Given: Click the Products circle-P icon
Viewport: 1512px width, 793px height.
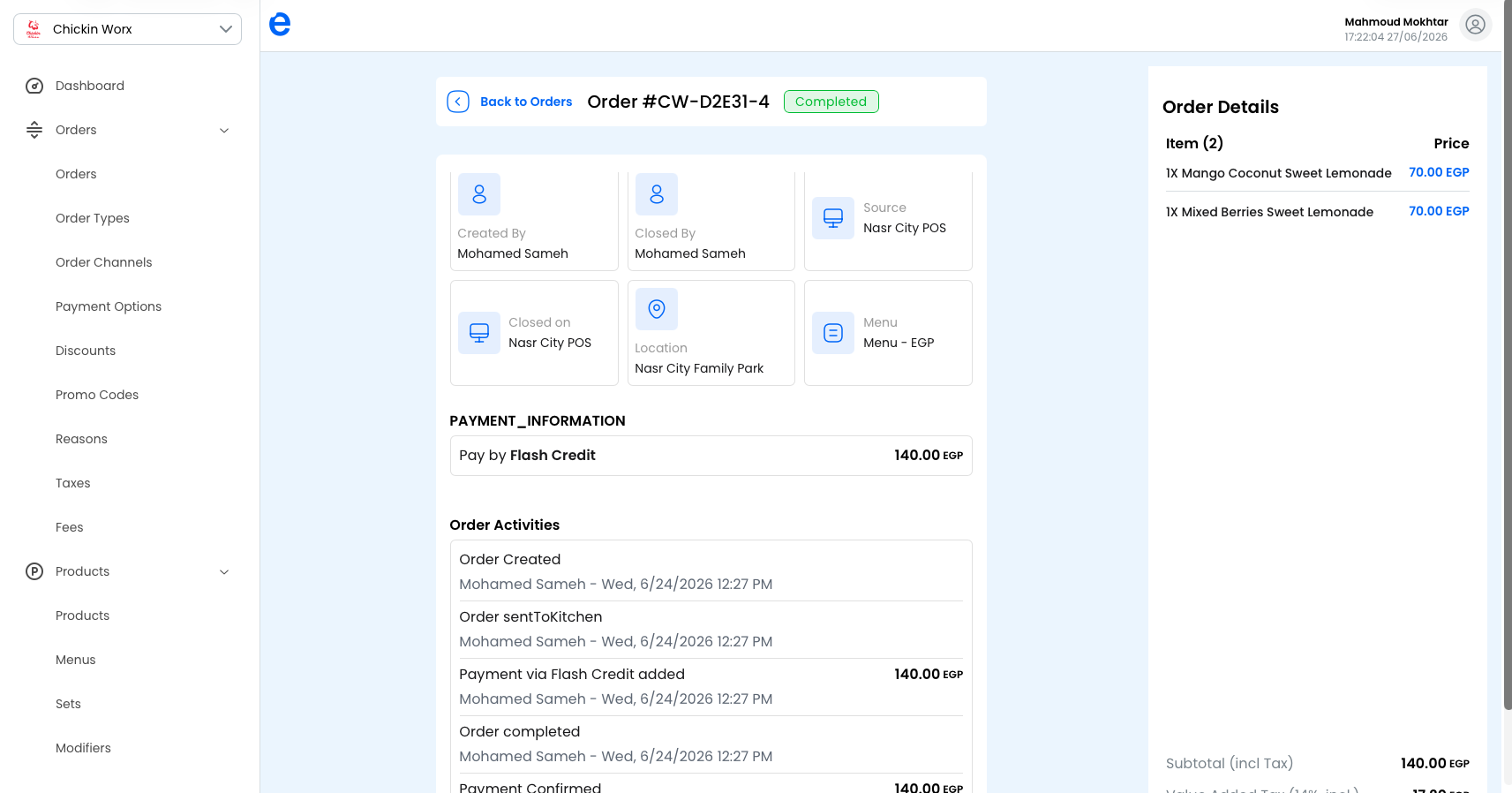Looking at the screenshot, I should pos(34,571).
